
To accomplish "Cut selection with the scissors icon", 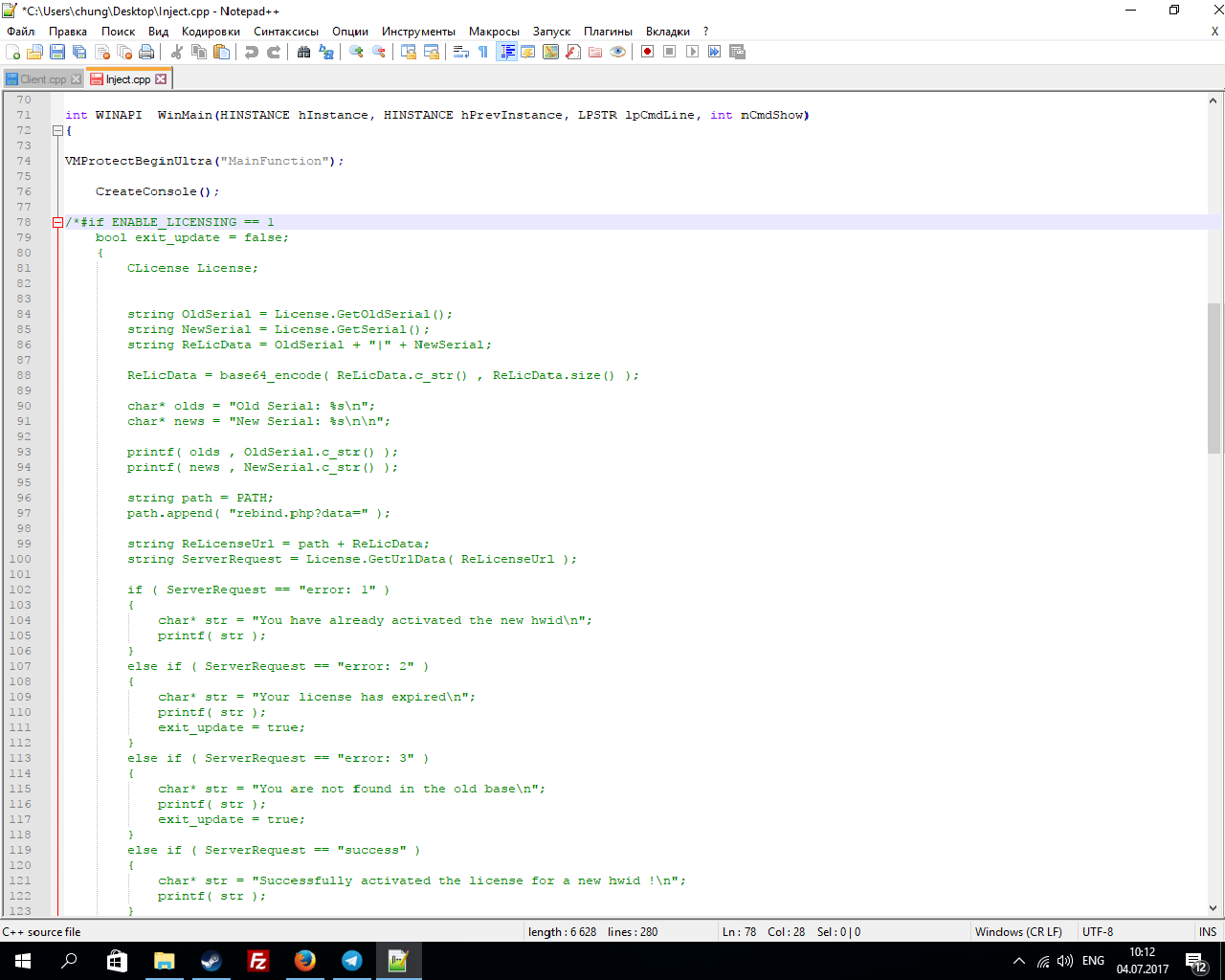I will 177,52.
